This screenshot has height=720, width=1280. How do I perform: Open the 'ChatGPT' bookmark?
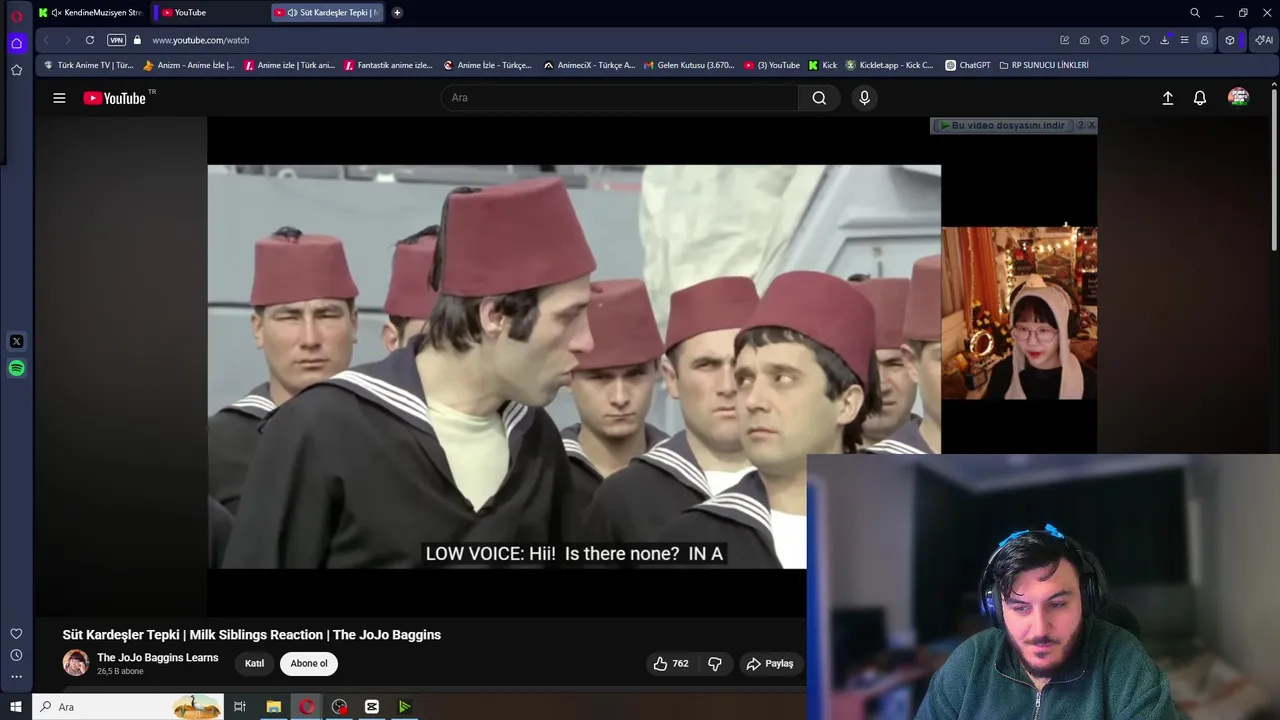point(968,65)
